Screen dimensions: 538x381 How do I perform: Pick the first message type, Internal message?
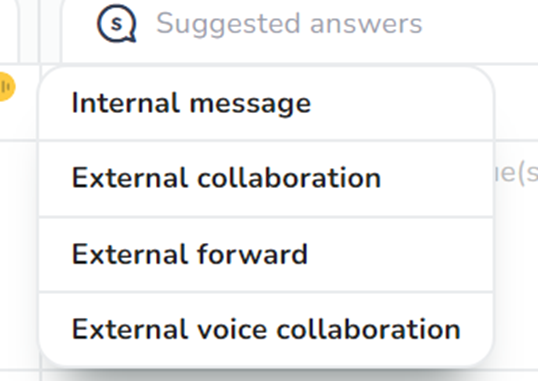(x=266, y=103)
